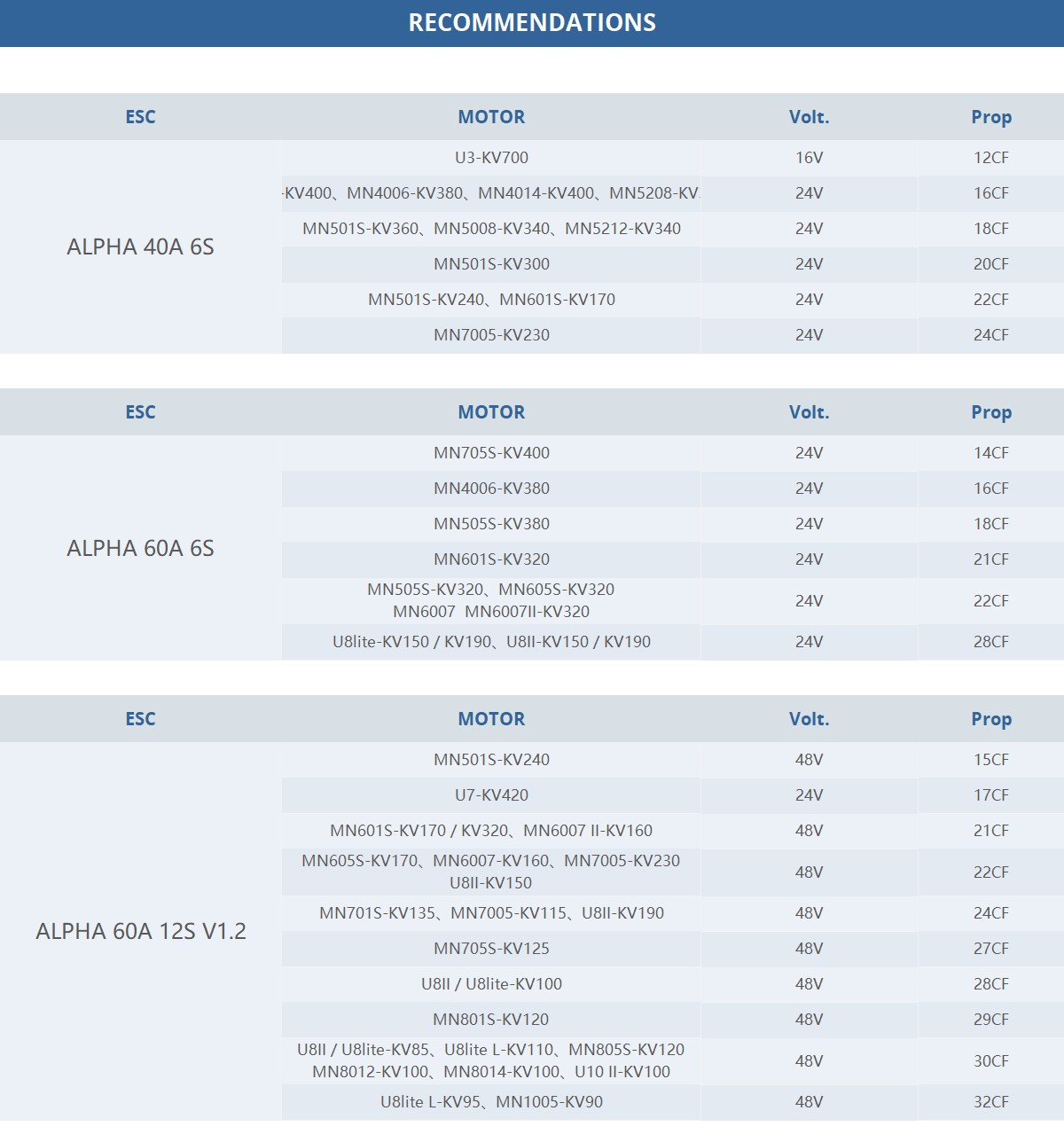Click the Prop header of the ALPHA 60A 12S table

point(991,719)
